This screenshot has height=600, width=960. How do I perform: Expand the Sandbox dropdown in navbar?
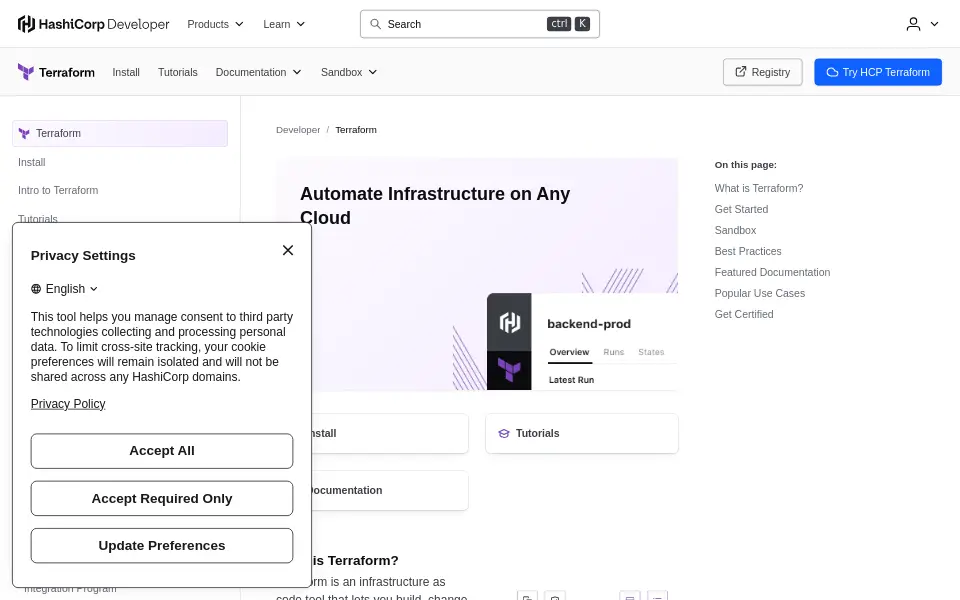[x=349, y=72]
